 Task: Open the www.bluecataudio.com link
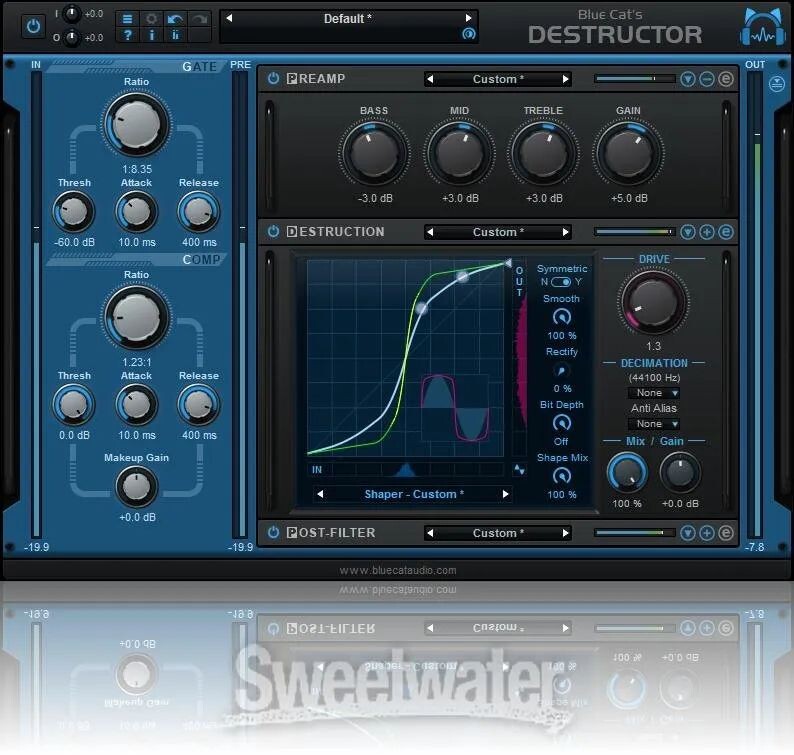point(398,570)
